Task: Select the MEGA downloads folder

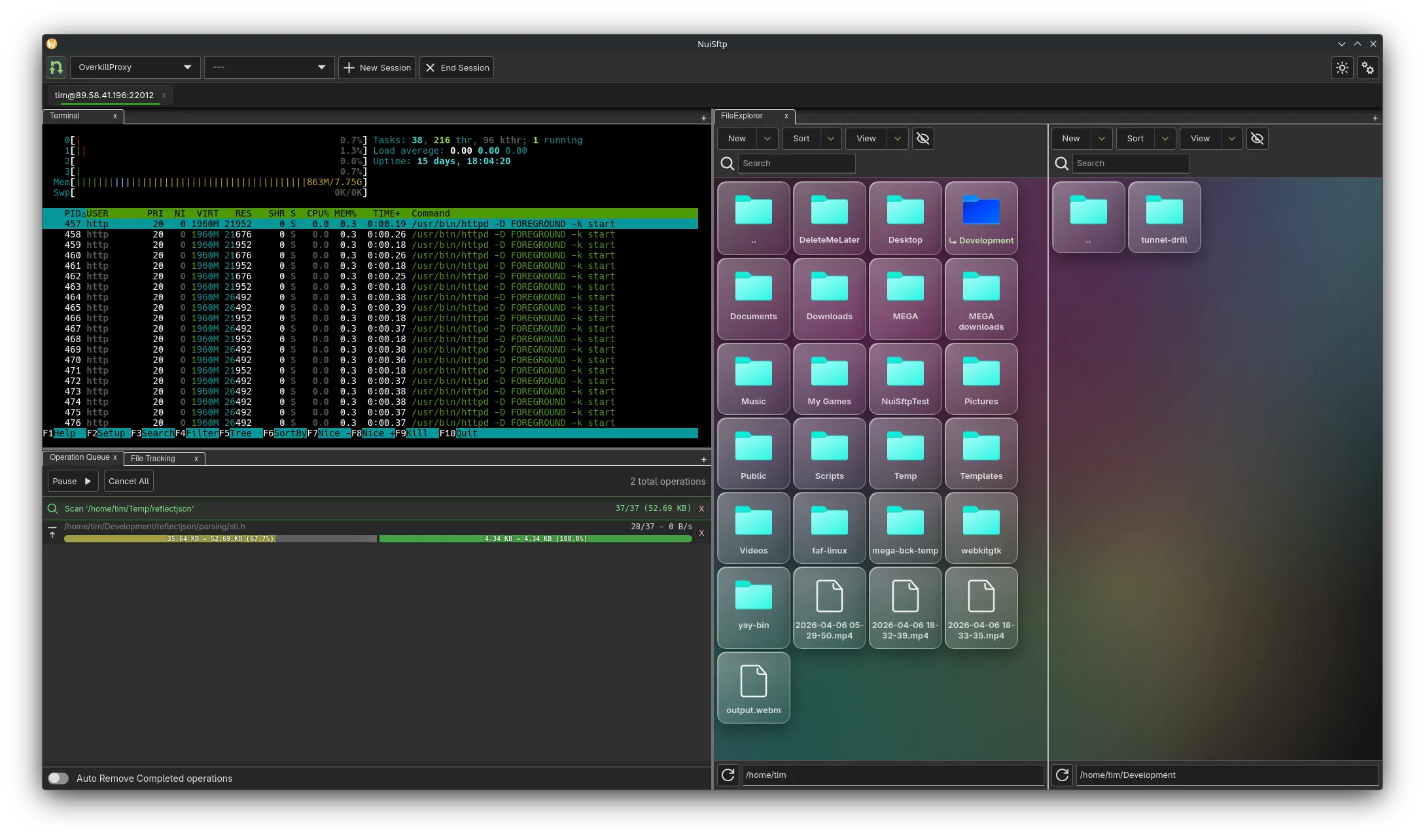Action: [x=981, y=298]
